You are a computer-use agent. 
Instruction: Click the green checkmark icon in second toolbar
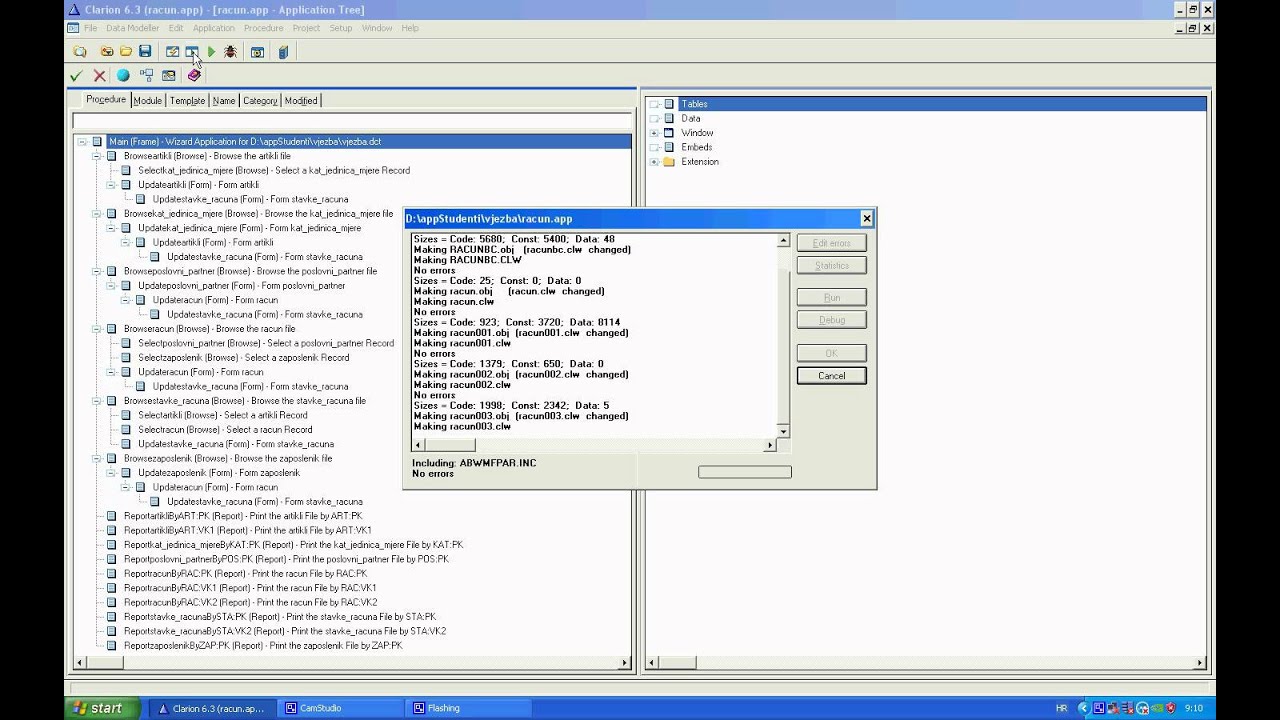click(x=76, y=75)
